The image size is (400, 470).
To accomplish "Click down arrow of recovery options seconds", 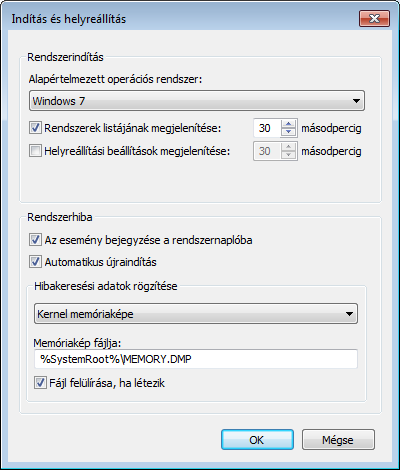I will pos(288,155).
